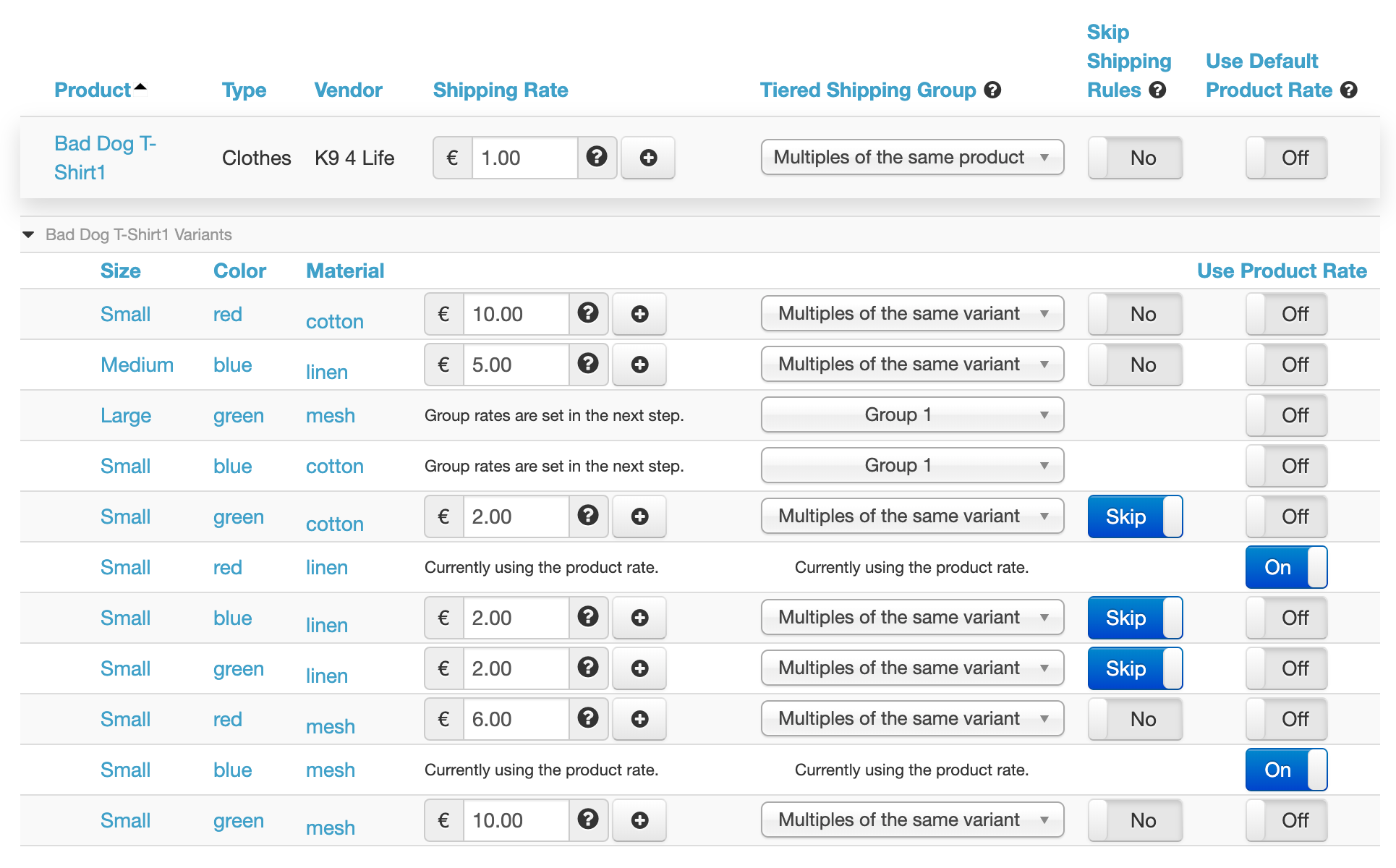
Task: Add rate tier for Small green mesh variant
Action: pos(639,820)
